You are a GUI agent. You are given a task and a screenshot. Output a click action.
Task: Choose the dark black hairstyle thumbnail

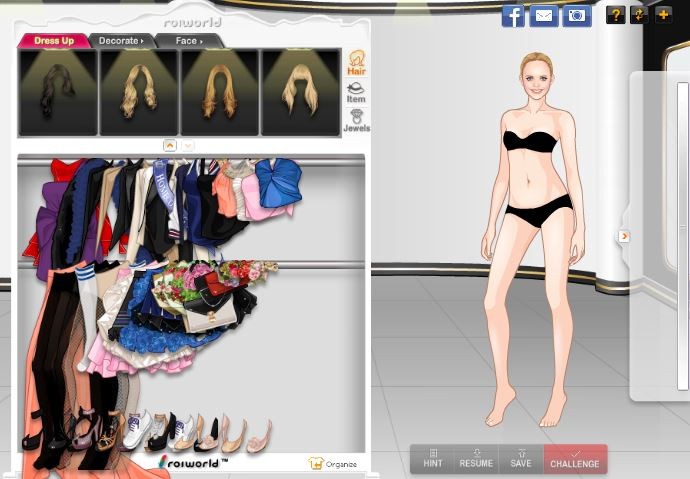coord(58,93)
